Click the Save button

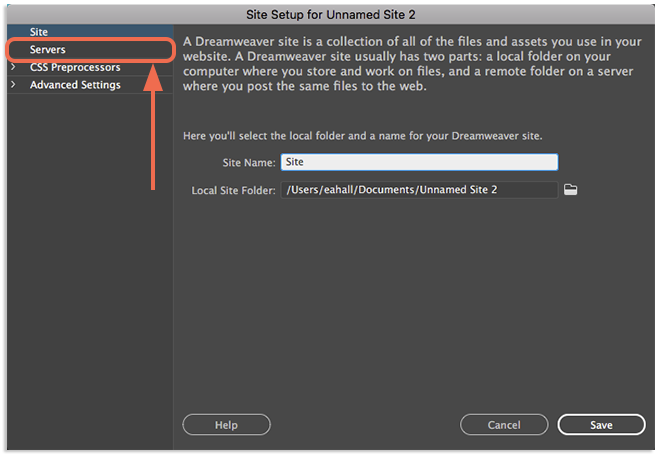tap(601, 424)
